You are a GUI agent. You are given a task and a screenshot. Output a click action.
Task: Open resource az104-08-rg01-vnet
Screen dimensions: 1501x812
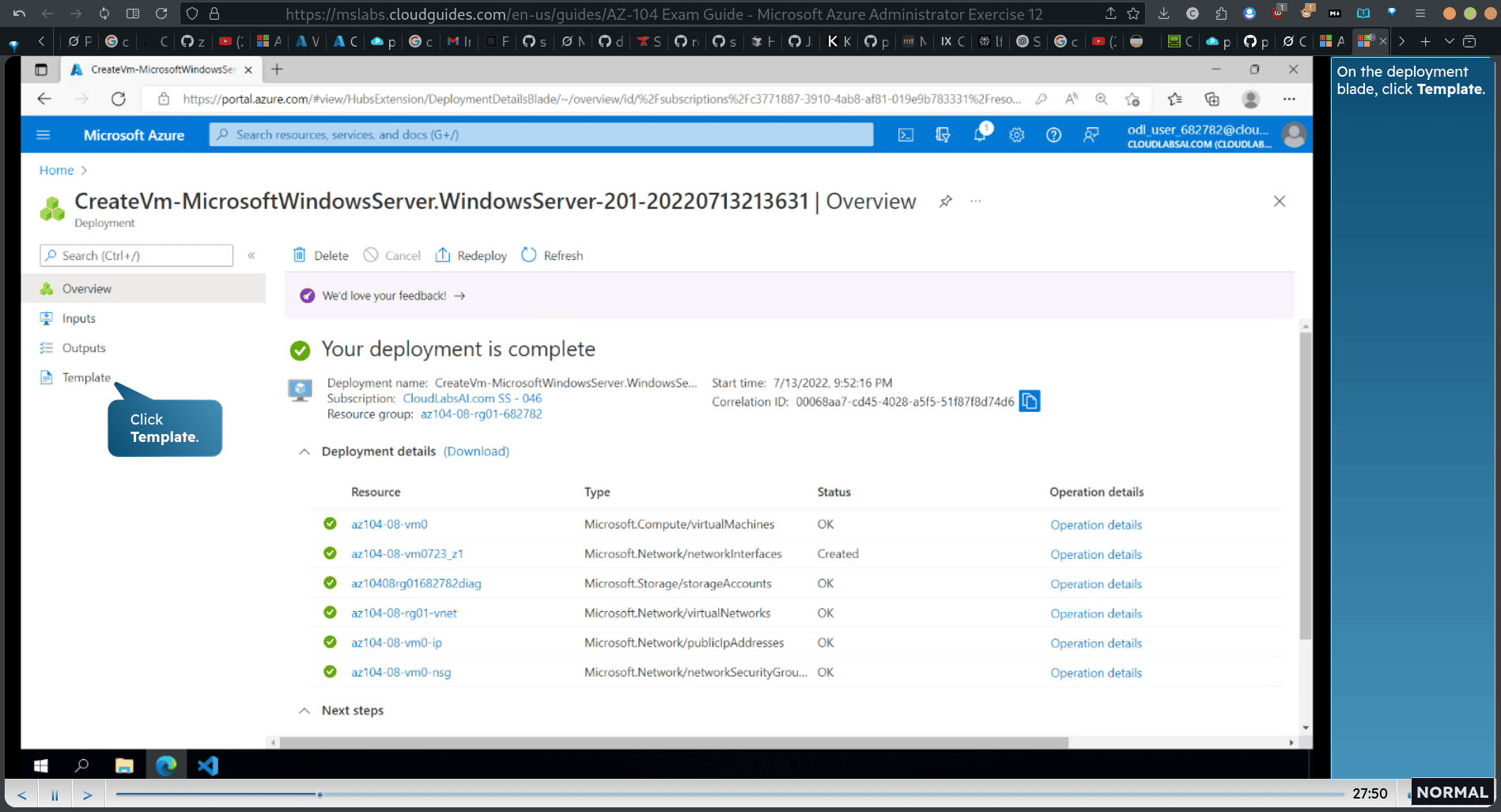click(404, 613)
